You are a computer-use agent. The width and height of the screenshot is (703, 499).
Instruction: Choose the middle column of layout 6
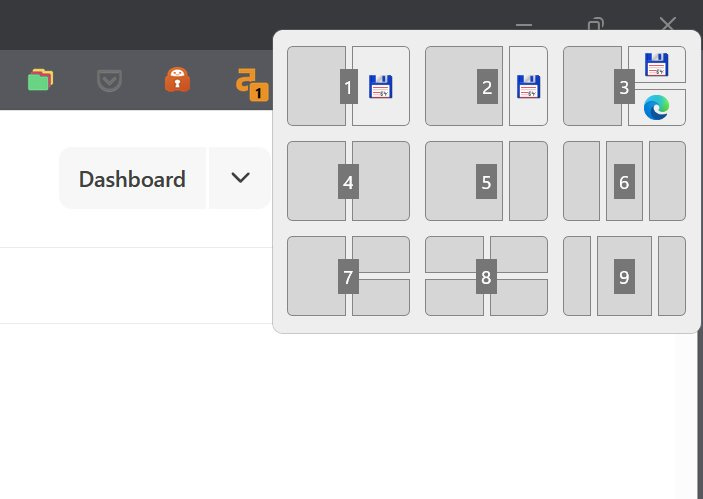point(624,181)
